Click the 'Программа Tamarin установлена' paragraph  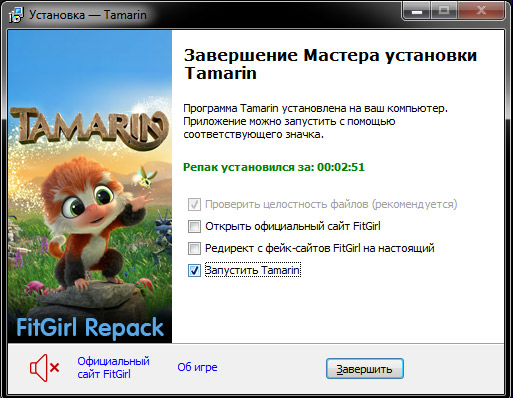pyautogui.click(x=315, y=121)
